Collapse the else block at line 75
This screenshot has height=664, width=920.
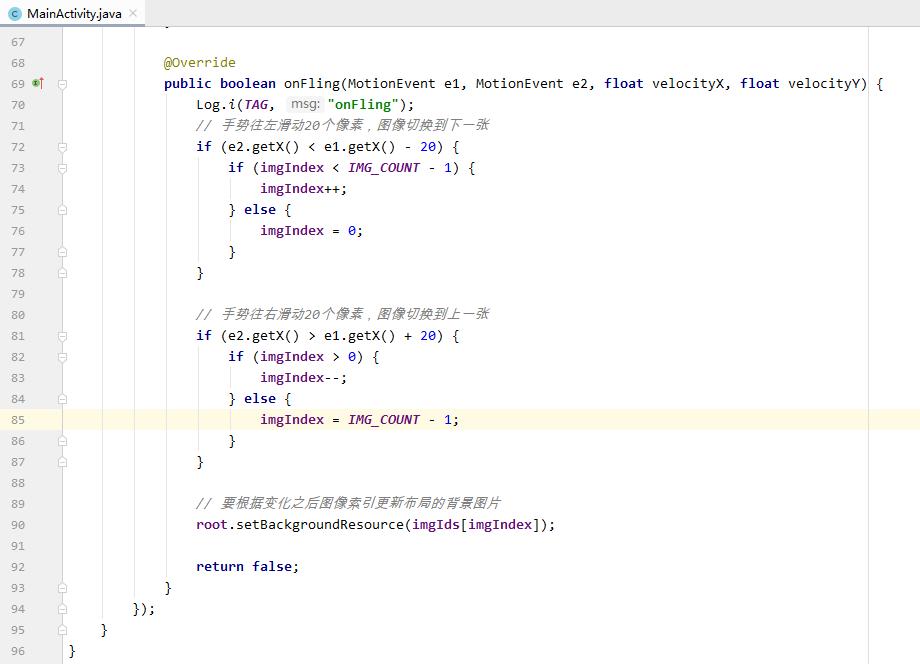point(62,210)
